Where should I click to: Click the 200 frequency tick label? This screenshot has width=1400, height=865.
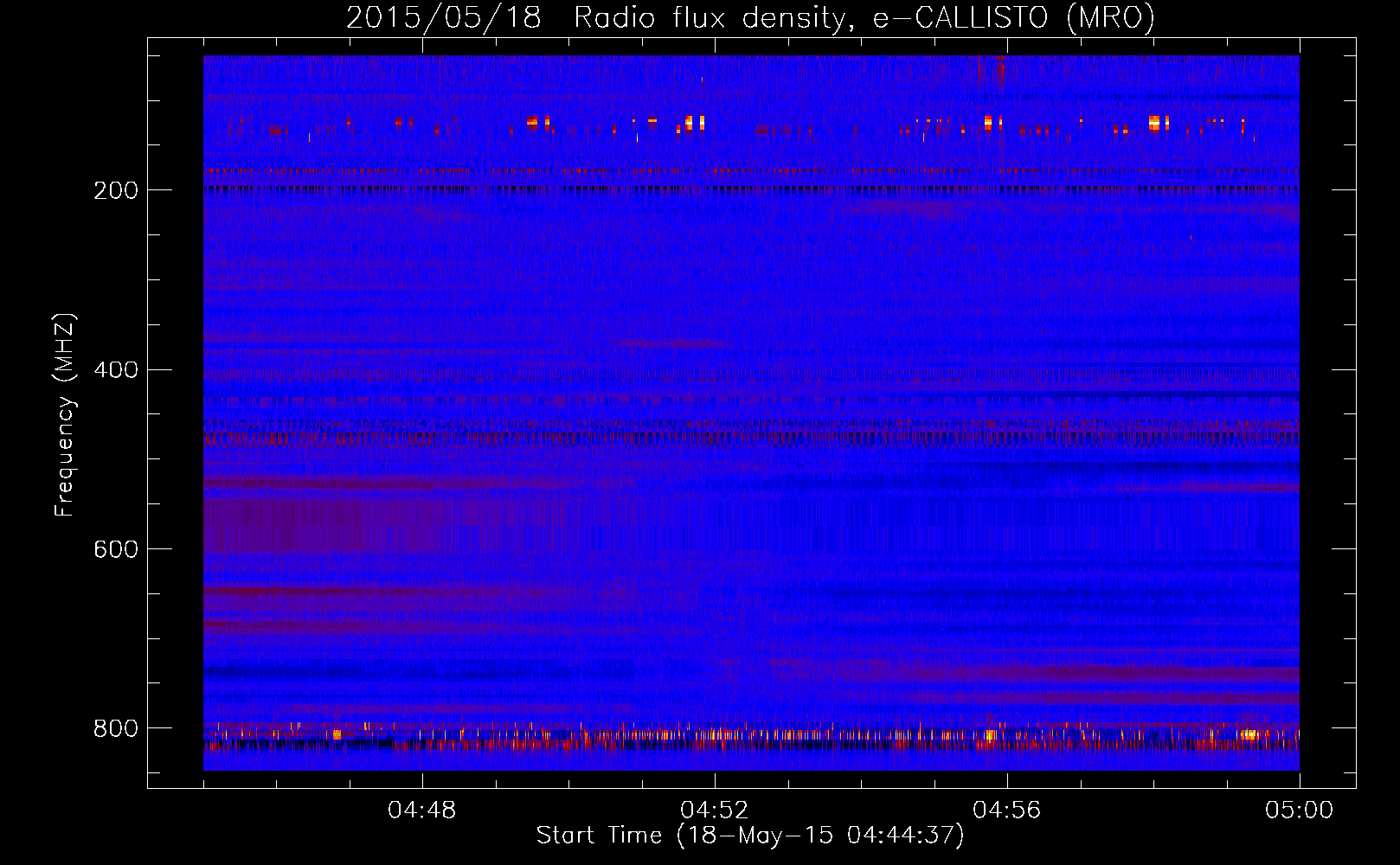(x=115, y=190)
